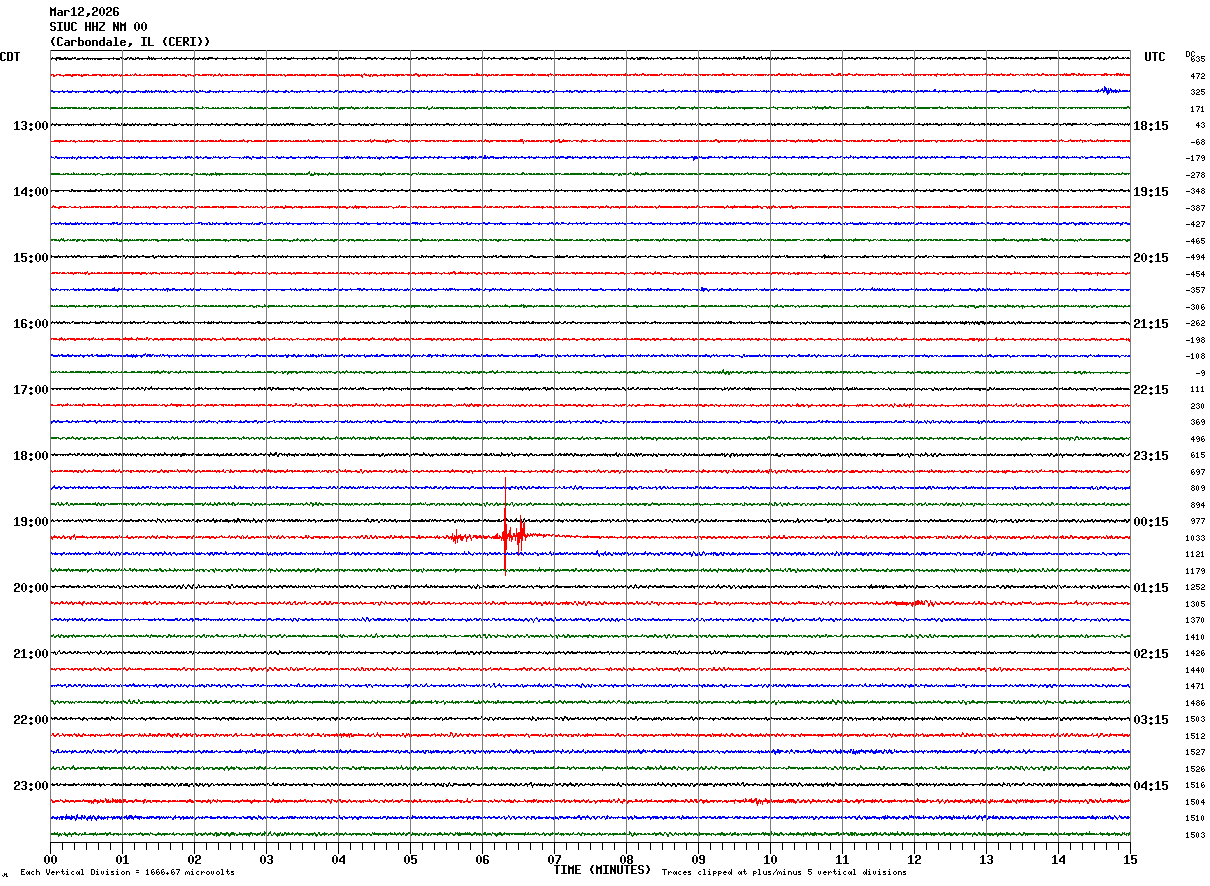1210x886 pixels.
Task: Click the small red disturbance near minute 12
Action: point(915,603)
